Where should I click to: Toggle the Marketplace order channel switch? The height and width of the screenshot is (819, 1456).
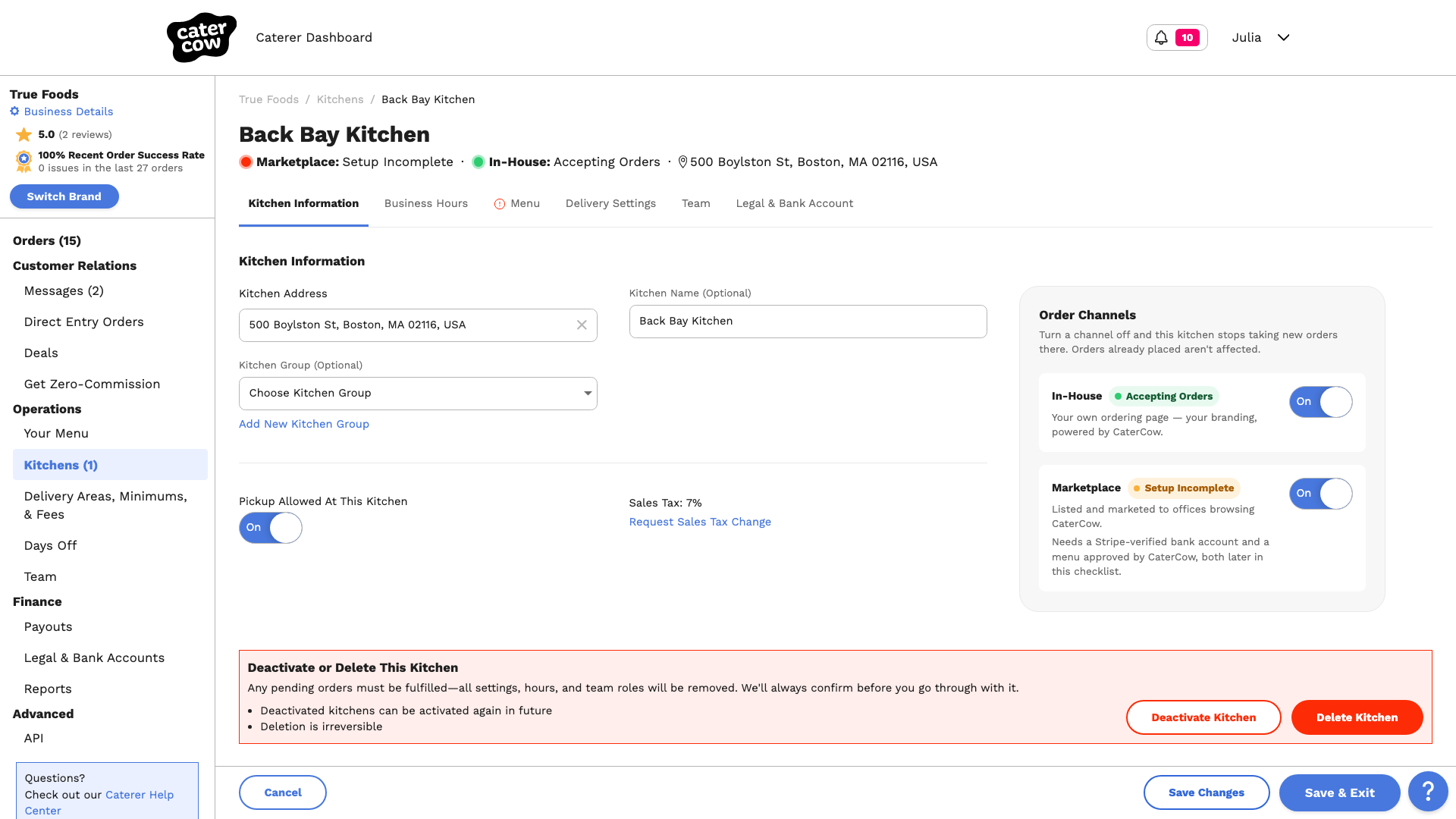point(1320,494)
